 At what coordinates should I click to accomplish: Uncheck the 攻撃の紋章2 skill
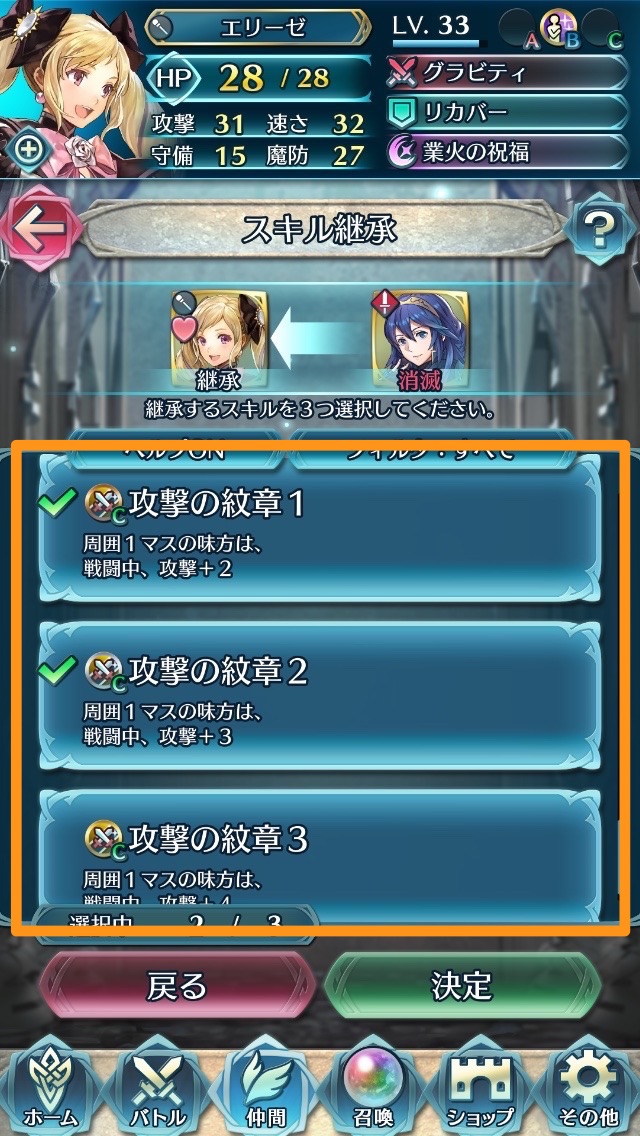[320, 697]
